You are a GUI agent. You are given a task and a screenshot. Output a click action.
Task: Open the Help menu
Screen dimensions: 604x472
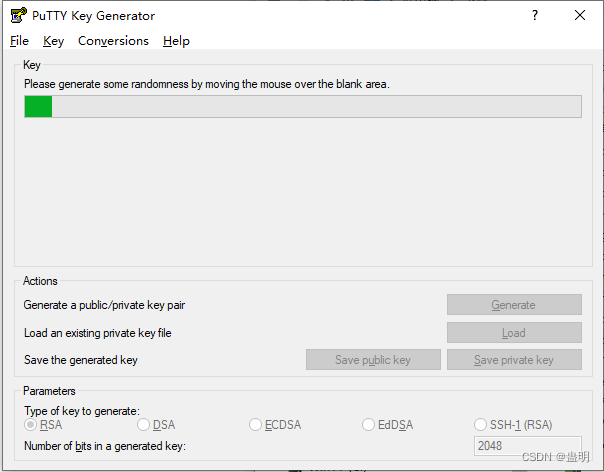176,41
